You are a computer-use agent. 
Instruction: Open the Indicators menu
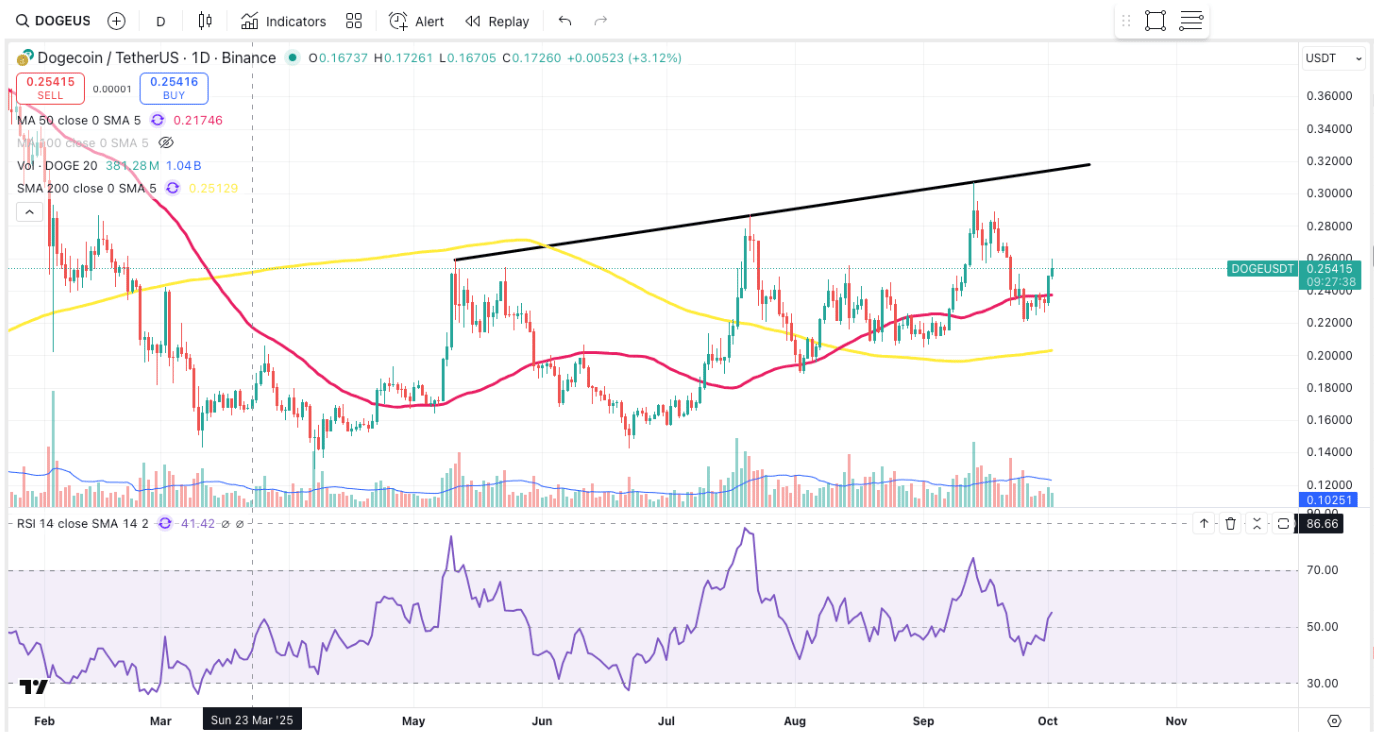click(x=284, y=21)
